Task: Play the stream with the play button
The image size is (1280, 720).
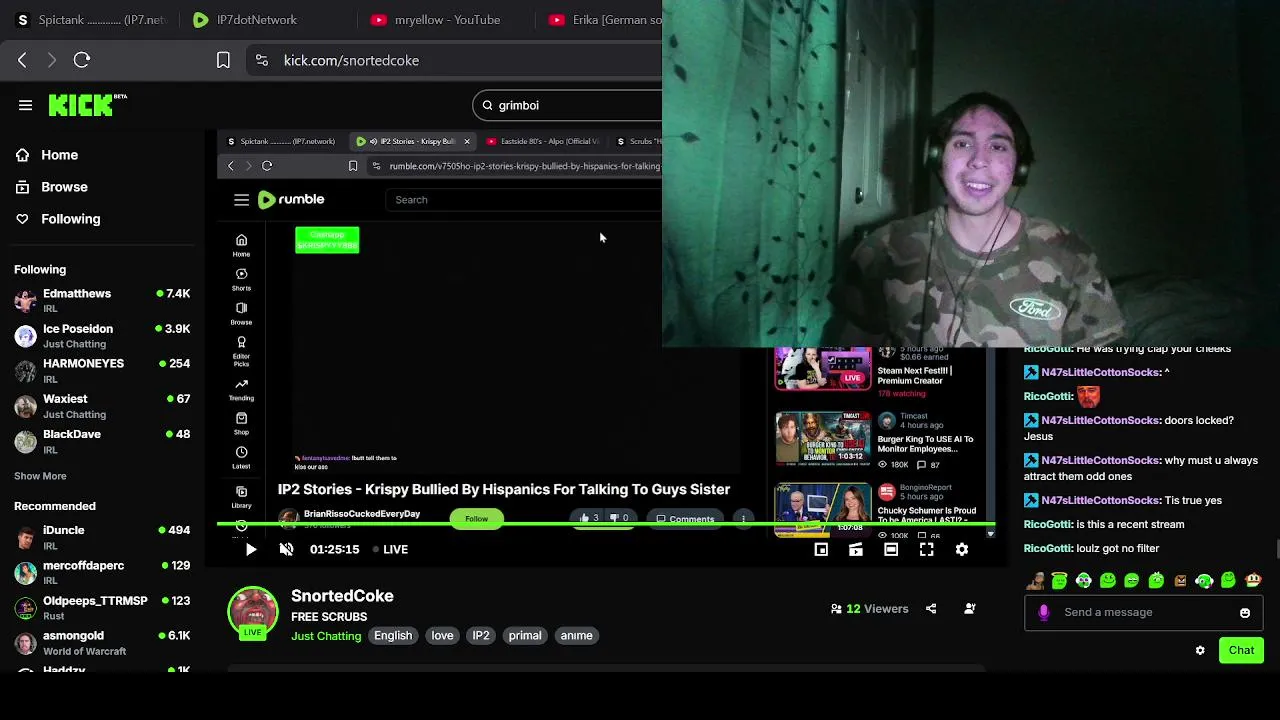Action: [x=251, y=549]
